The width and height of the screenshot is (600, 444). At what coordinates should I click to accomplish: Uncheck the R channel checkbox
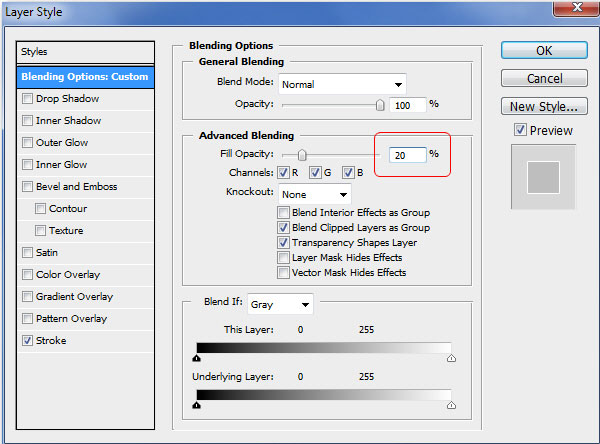coord(283,173)
